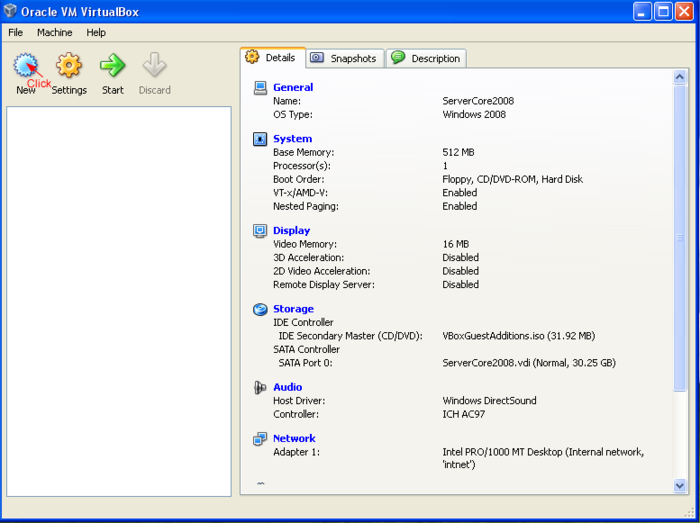Open the Machine menu

point(54,32)
